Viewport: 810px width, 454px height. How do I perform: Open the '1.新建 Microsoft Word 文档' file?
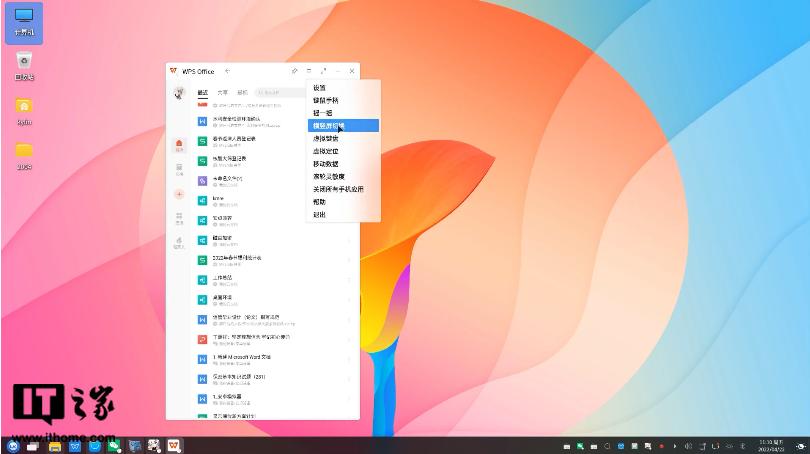coord(276,359)
